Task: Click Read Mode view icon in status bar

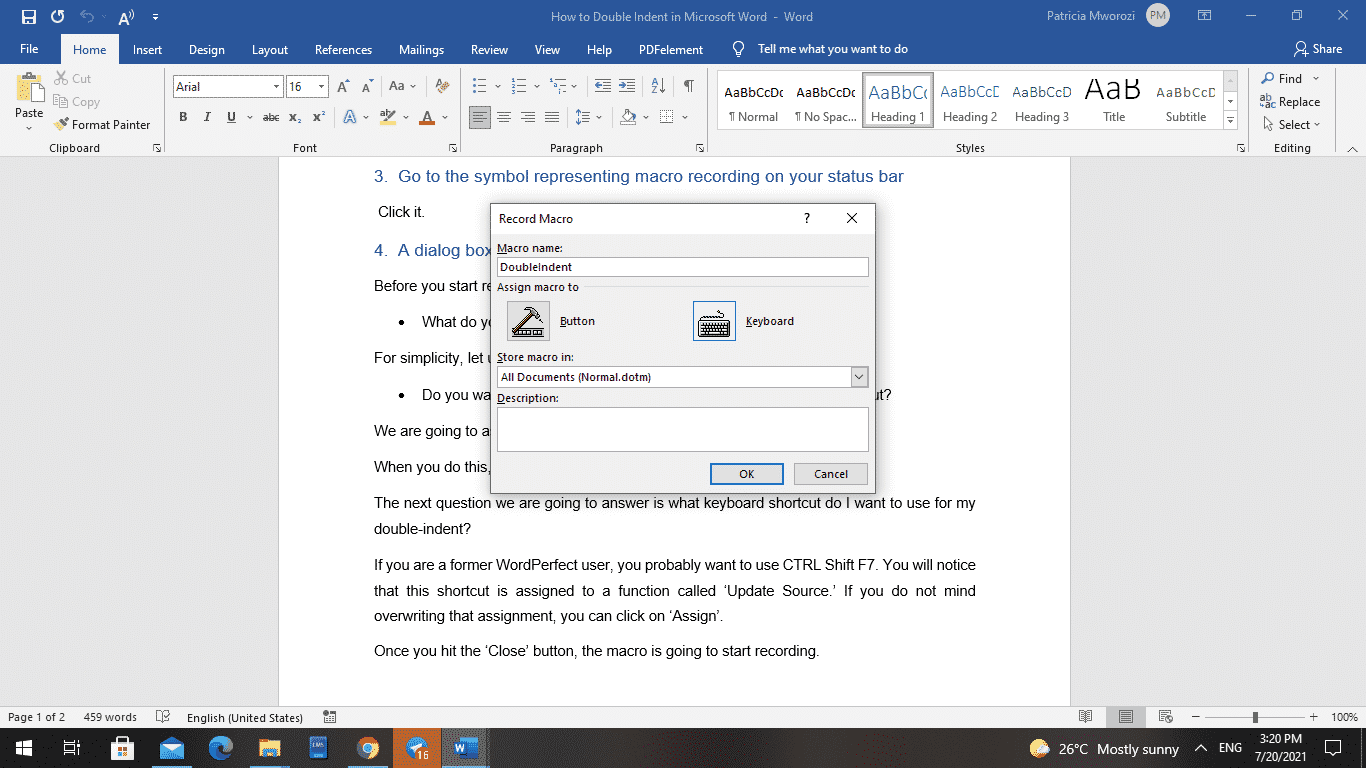Action: [1086, 717]
